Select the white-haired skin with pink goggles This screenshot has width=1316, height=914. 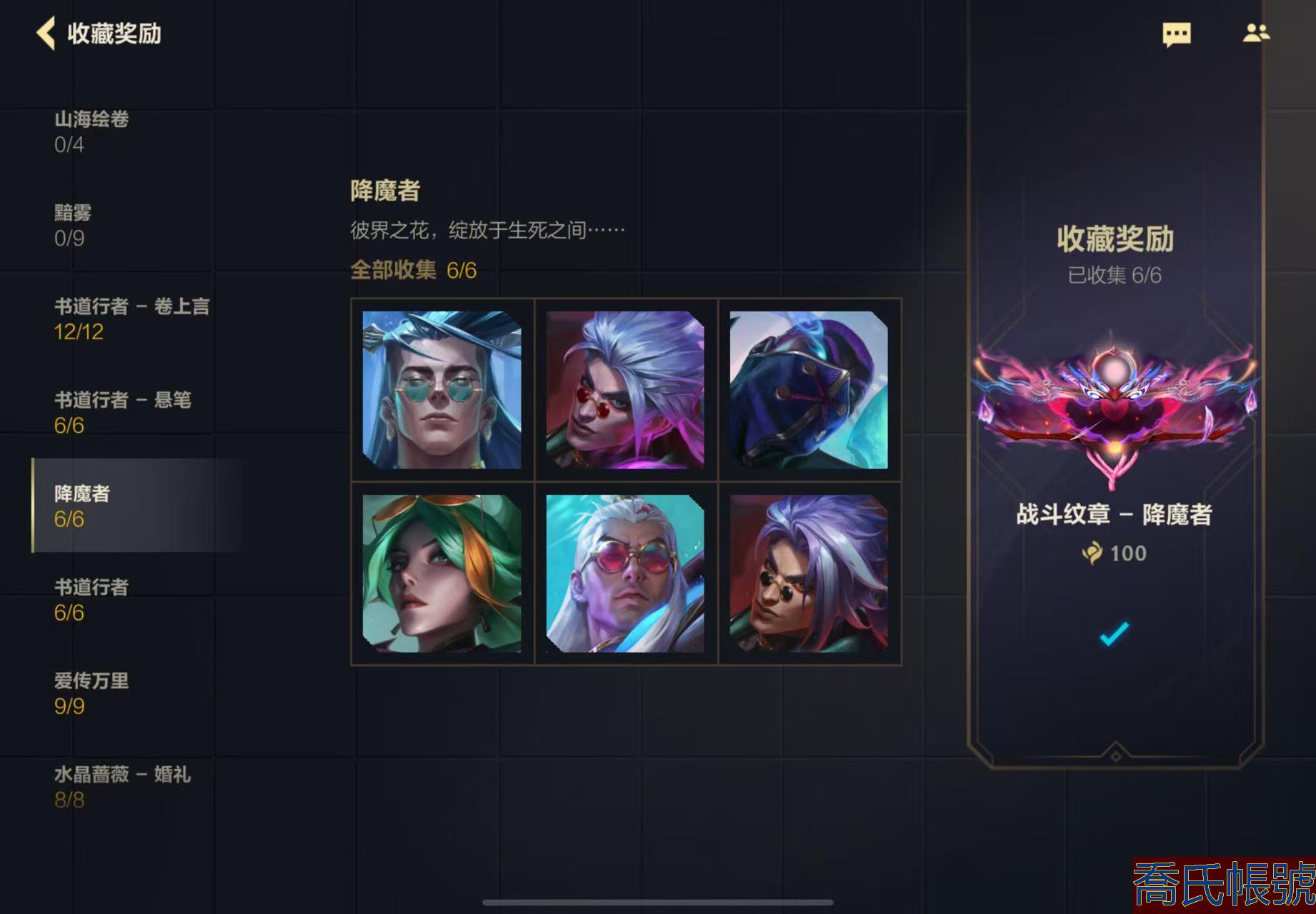pos(625,573)
